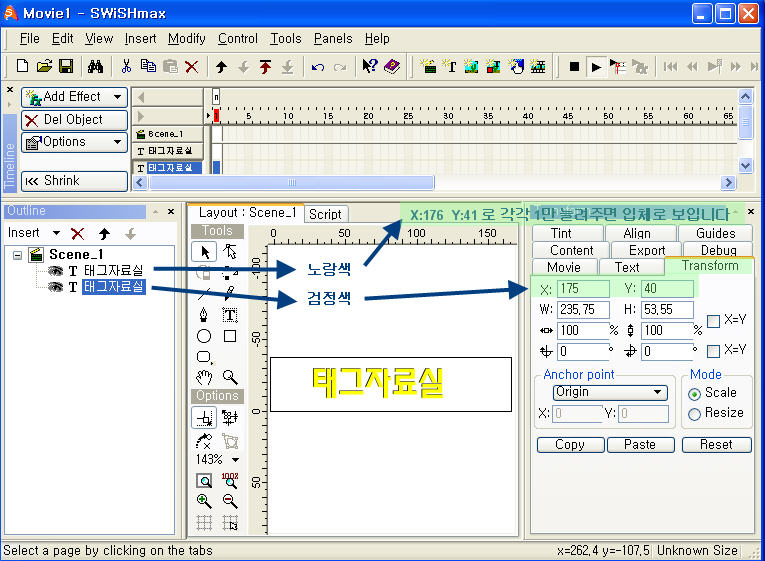Pick the Rectangle drawing tool
Screen dimensions: 765x561
tap(229, 336)
